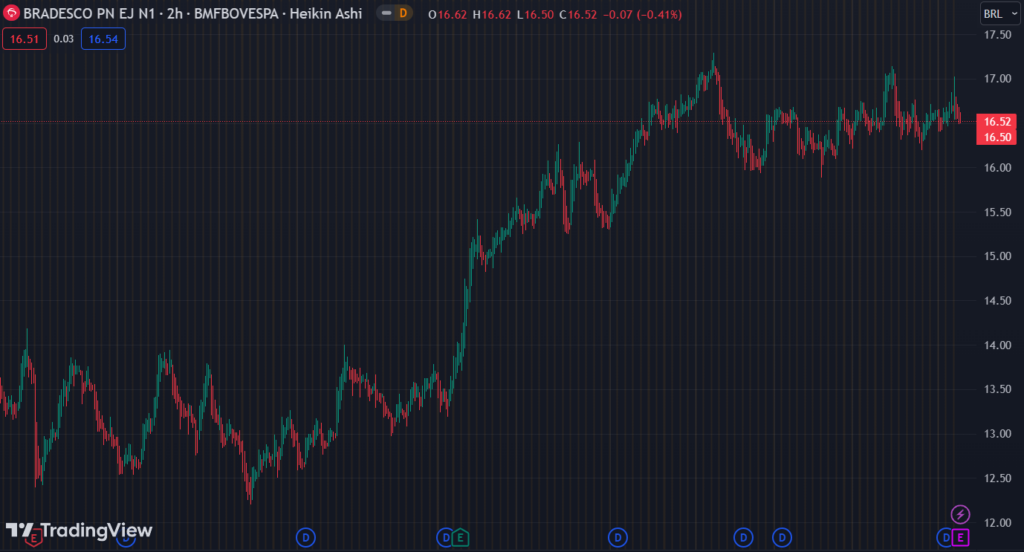Click the close value C16.52
This screenshot has height=552, width=1024.
578,14
